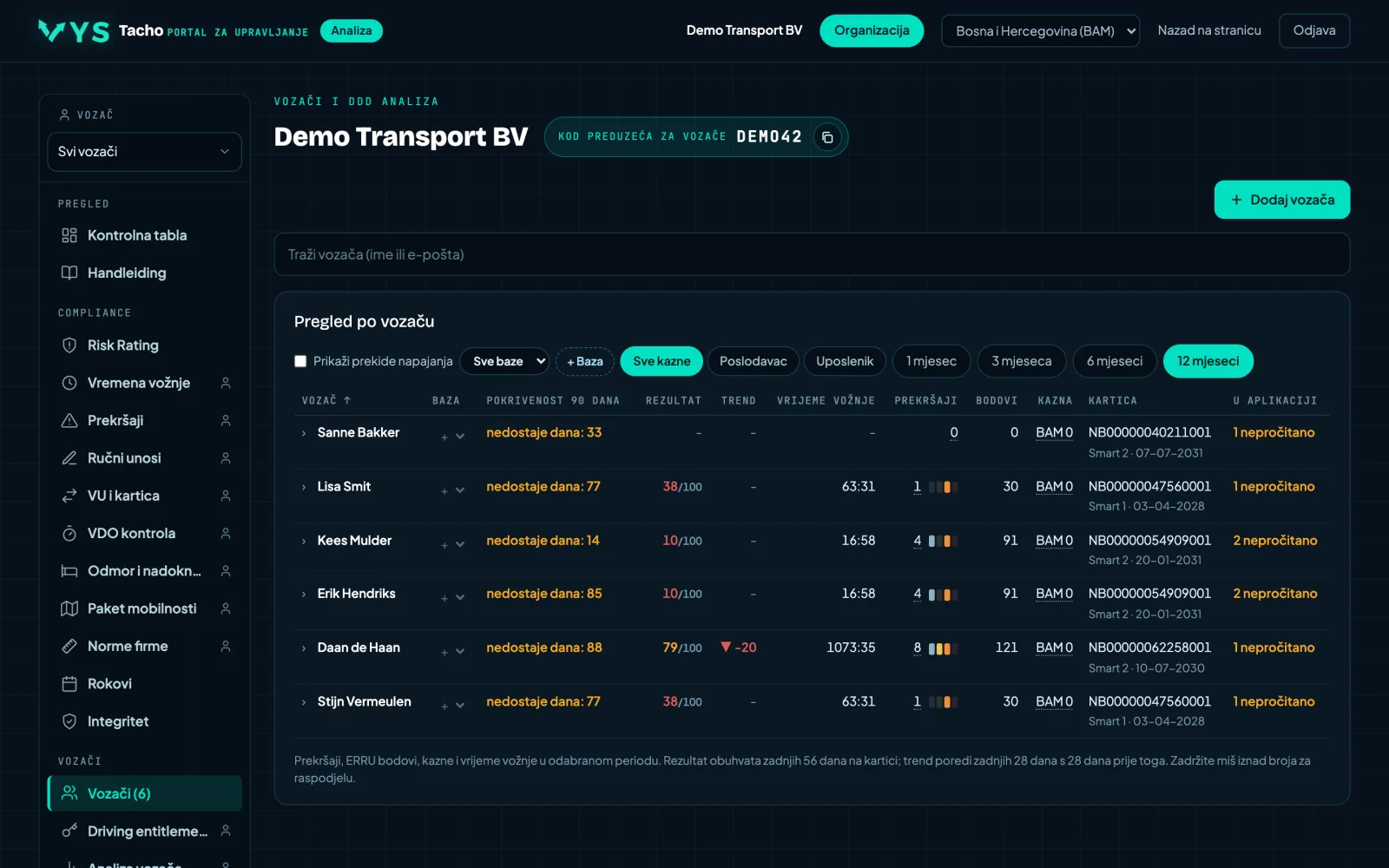Select the Poslodavac filter
Image resolution: width=1389 pixels, height=868 pixels.
(x=753, y=361)
